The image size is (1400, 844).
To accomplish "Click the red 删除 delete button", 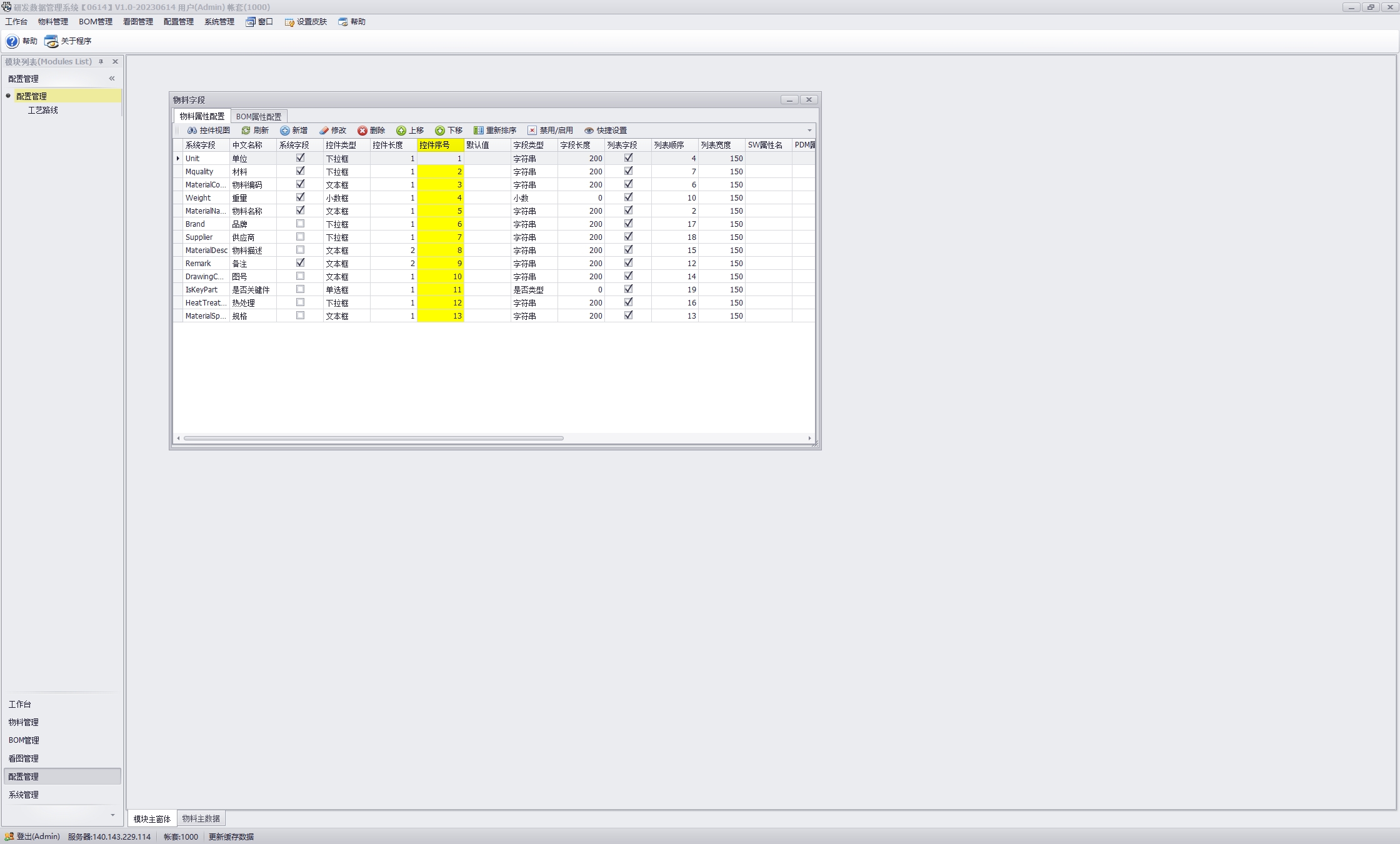I will click(371, 131).
